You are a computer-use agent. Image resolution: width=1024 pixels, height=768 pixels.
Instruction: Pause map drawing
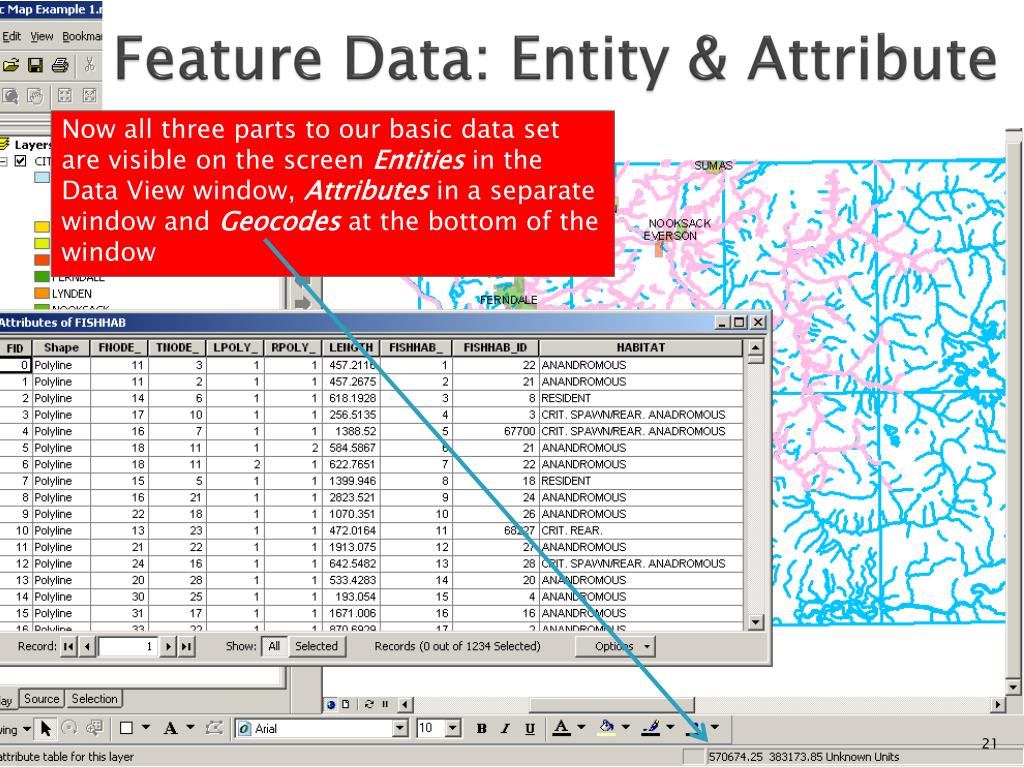click(385, 704)
